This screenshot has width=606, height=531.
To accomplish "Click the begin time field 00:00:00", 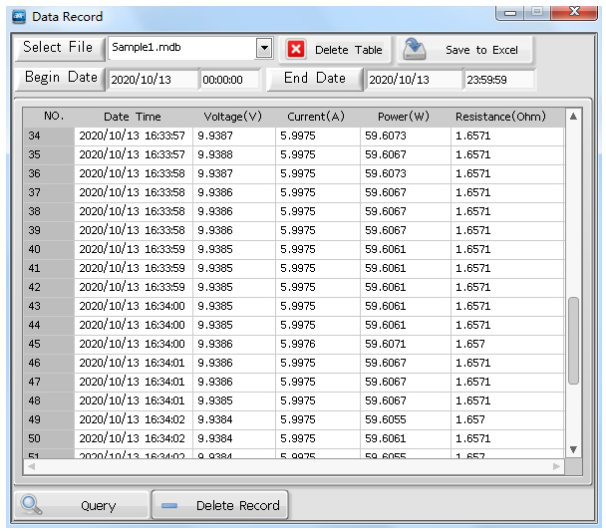I will click(229, 80).
